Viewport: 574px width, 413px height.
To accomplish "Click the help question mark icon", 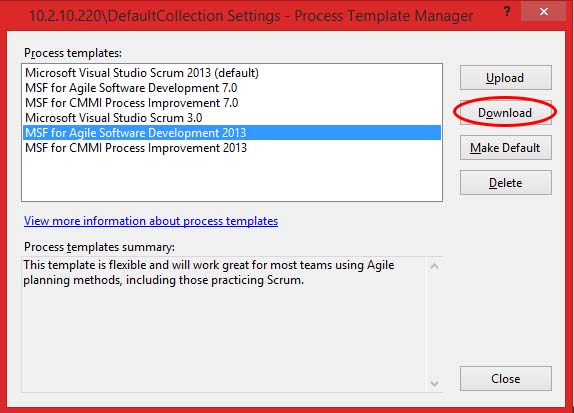I will [x=507, y=12].
